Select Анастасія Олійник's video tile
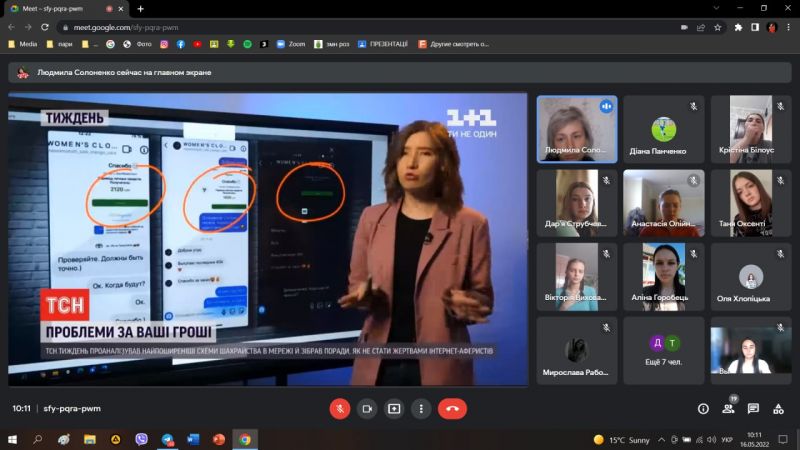The height and width of the screenshot is (450, 800). 664,203
